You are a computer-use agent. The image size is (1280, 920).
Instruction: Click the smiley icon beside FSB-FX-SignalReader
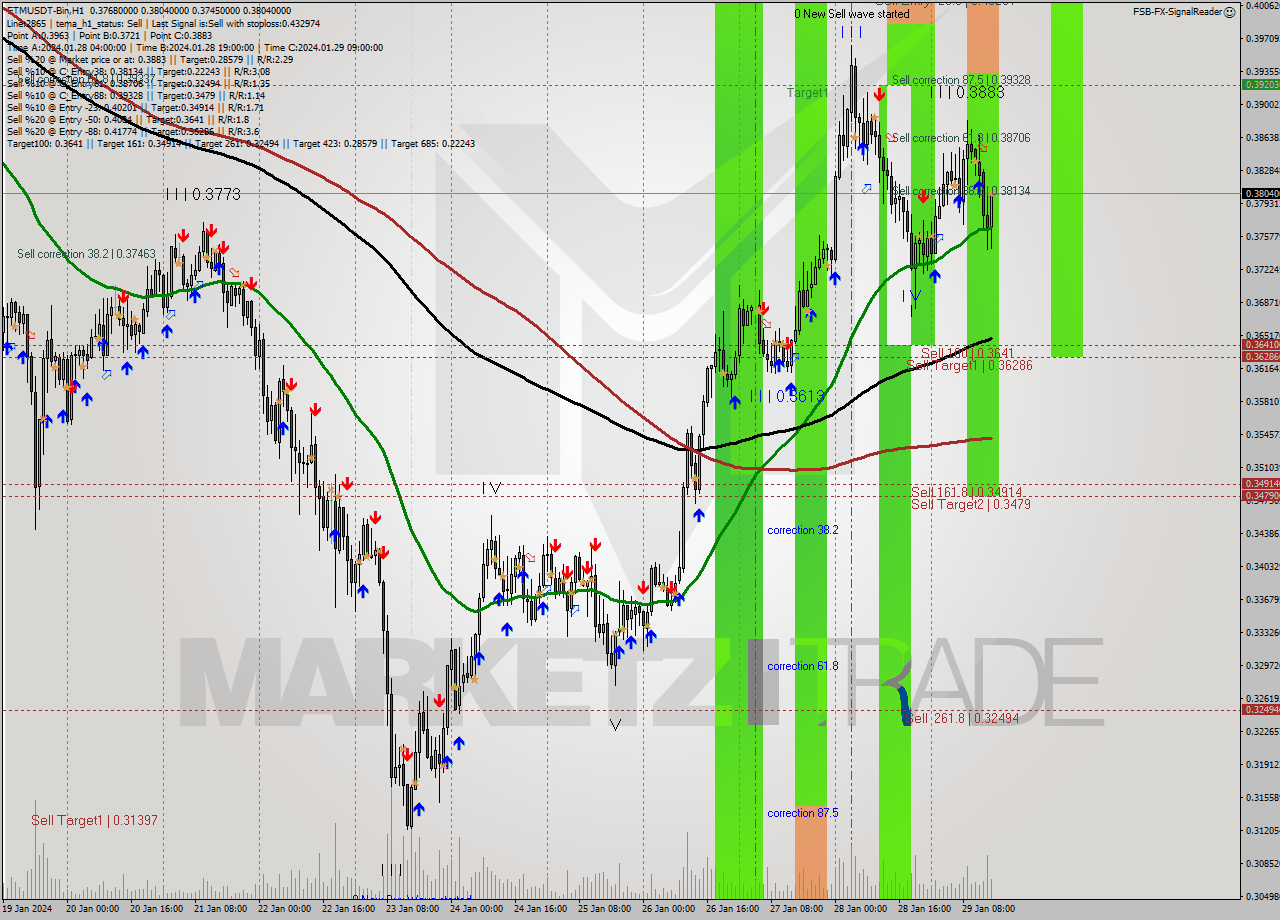point(1229,12)
